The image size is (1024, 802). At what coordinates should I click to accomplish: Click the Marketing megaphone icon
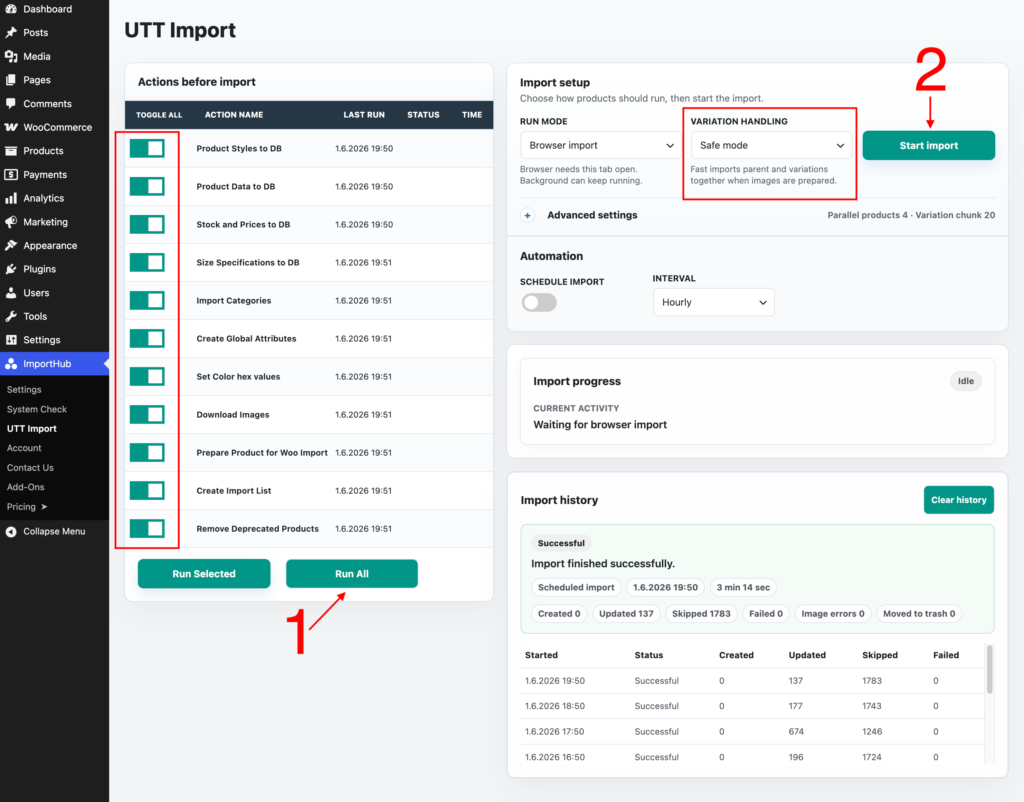[x=11, y=222]
